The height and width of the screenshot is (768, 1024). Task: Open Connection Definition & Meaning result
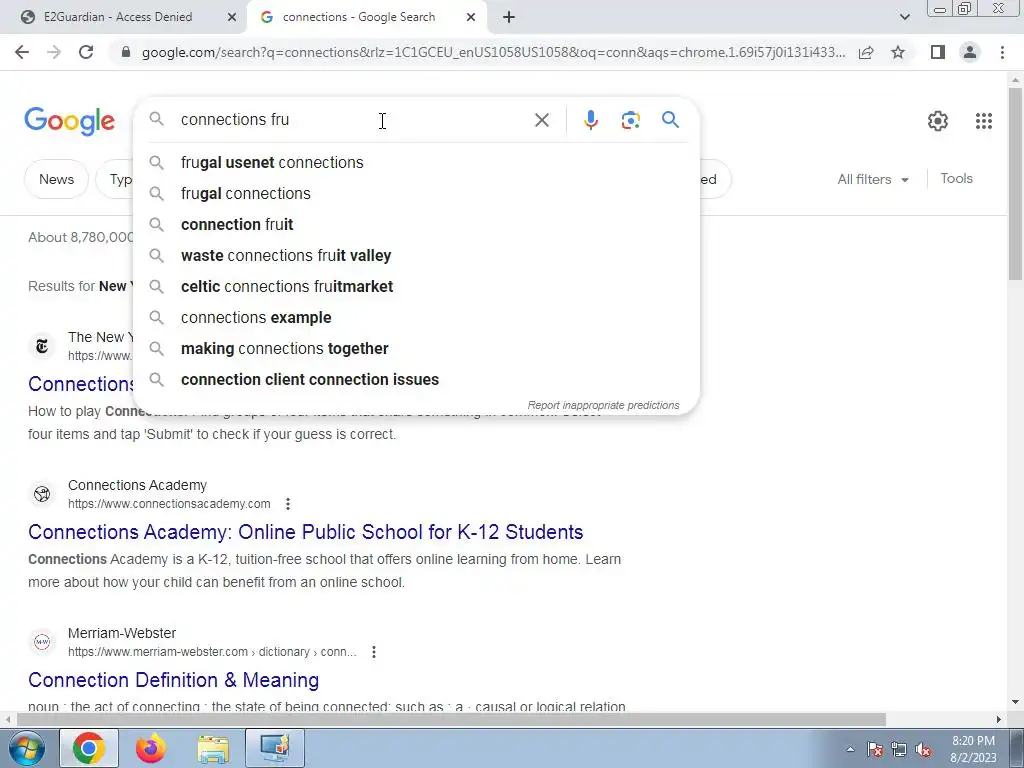(174, 680)
